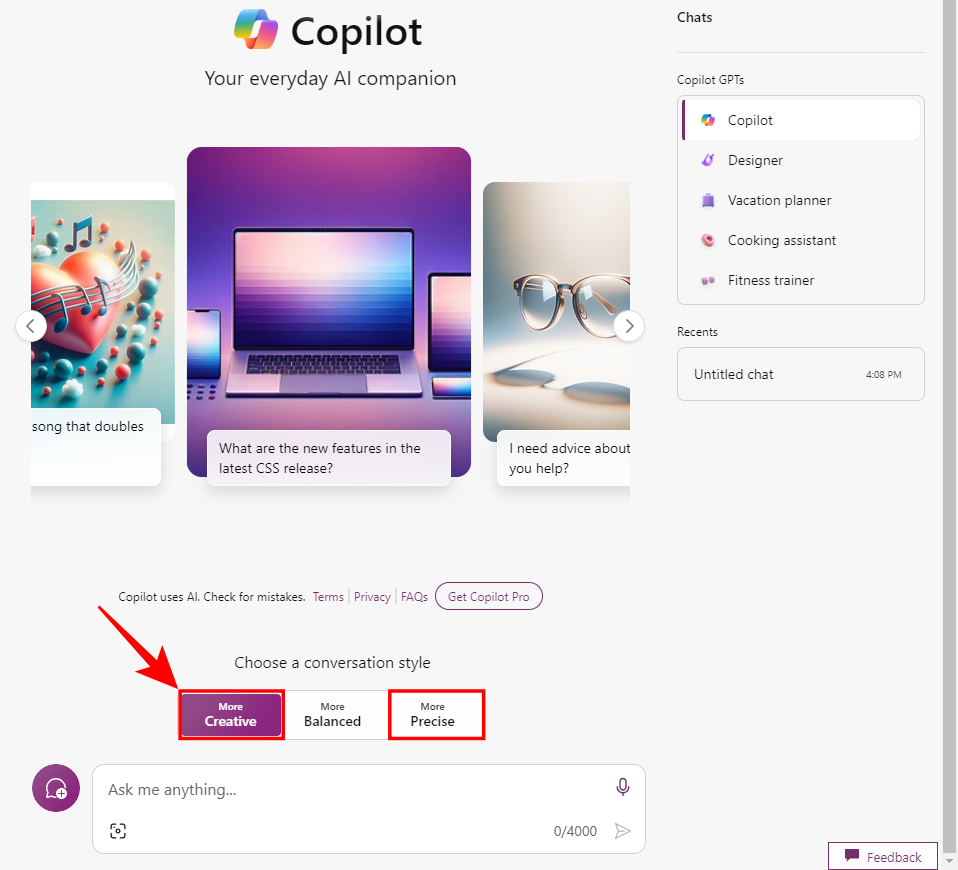The image size is (958, 870).
Task: Select the CSS release features suggestion card
Action: click(x=328, y=458)
